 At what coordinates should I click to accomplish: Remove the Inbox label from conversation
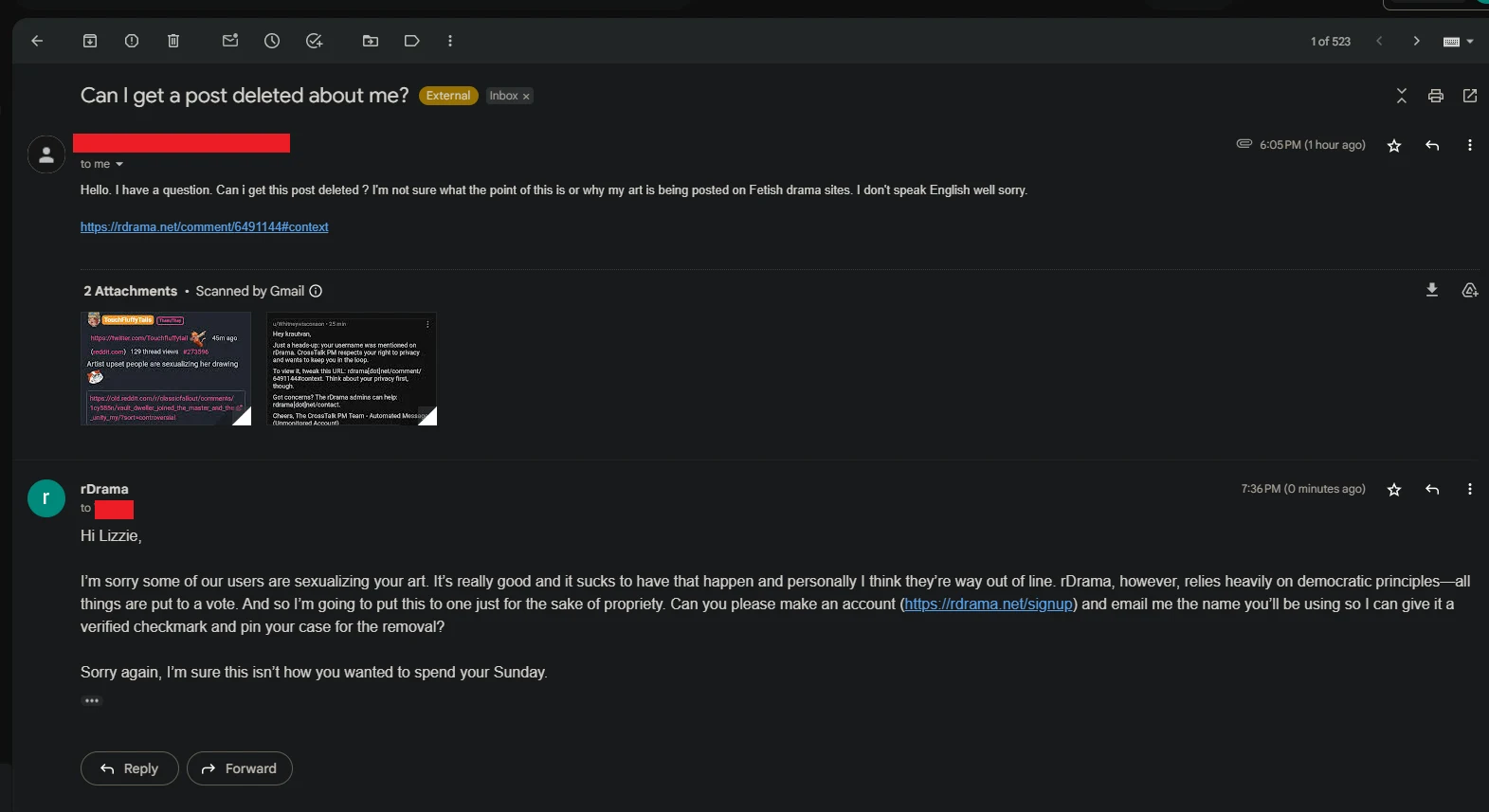[526, 97]
